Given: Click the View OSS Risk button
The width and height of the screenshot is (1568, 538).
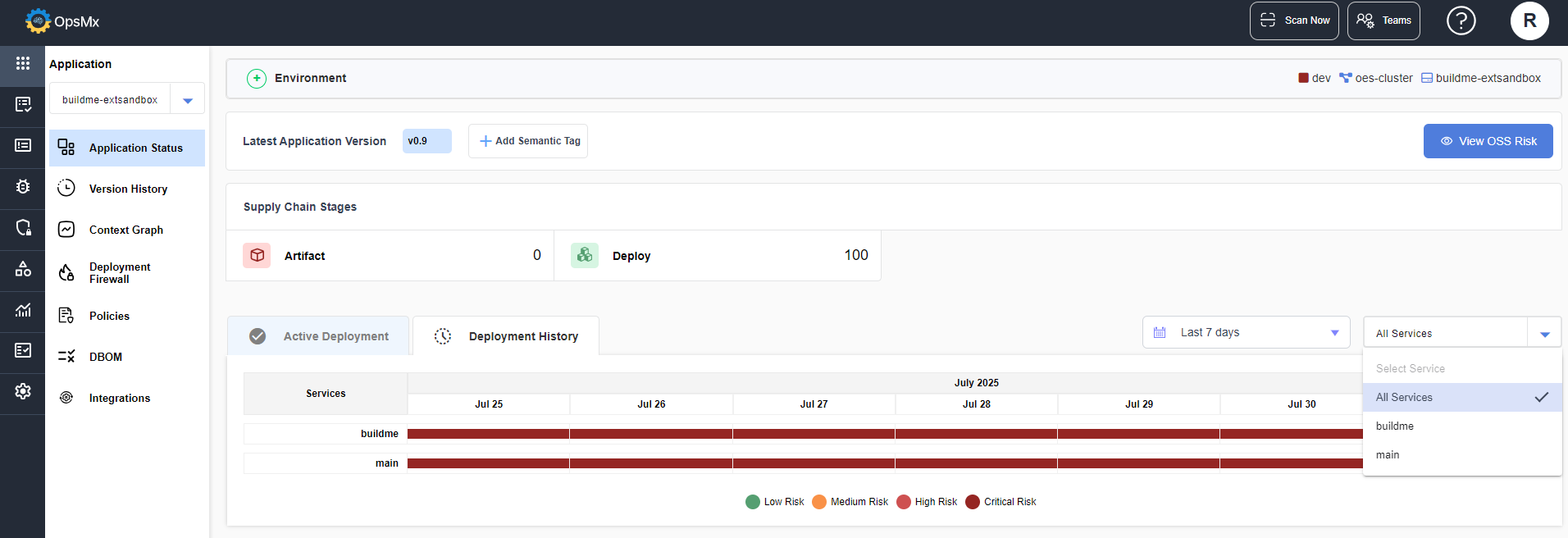Looking at the screenshot, I should [1488, 141].
